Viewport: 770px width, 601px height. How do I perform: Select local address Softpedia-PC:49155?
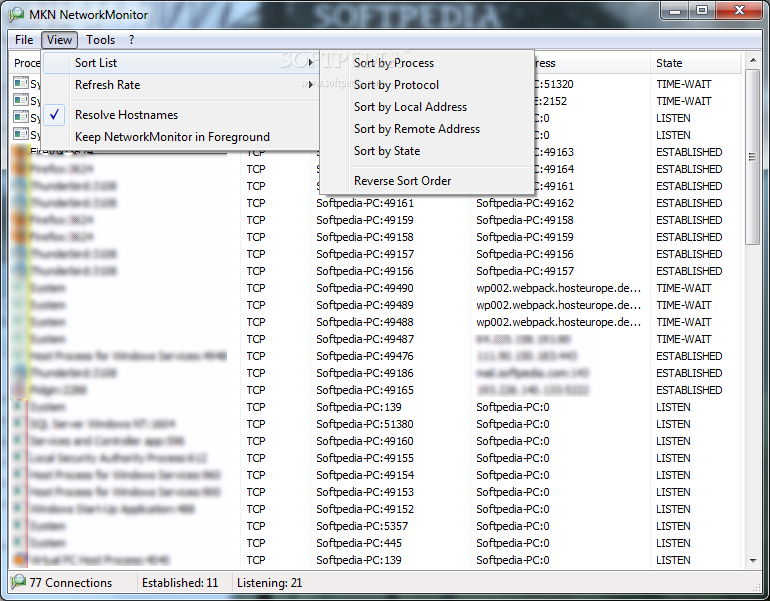pyautogui.click(x=365, y=458)
